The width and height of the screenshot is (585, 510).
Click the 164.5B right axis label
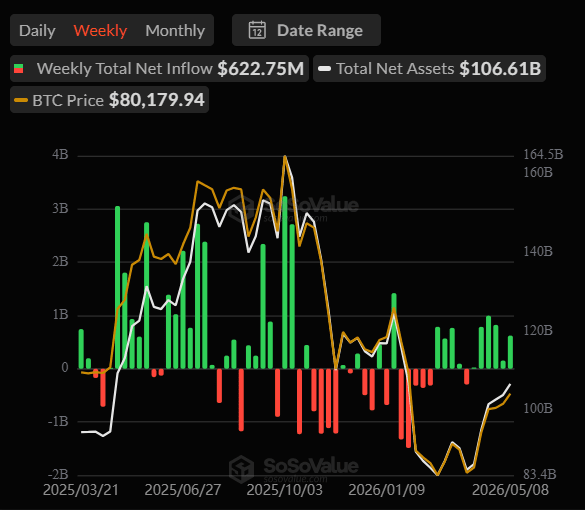point(543,154)
